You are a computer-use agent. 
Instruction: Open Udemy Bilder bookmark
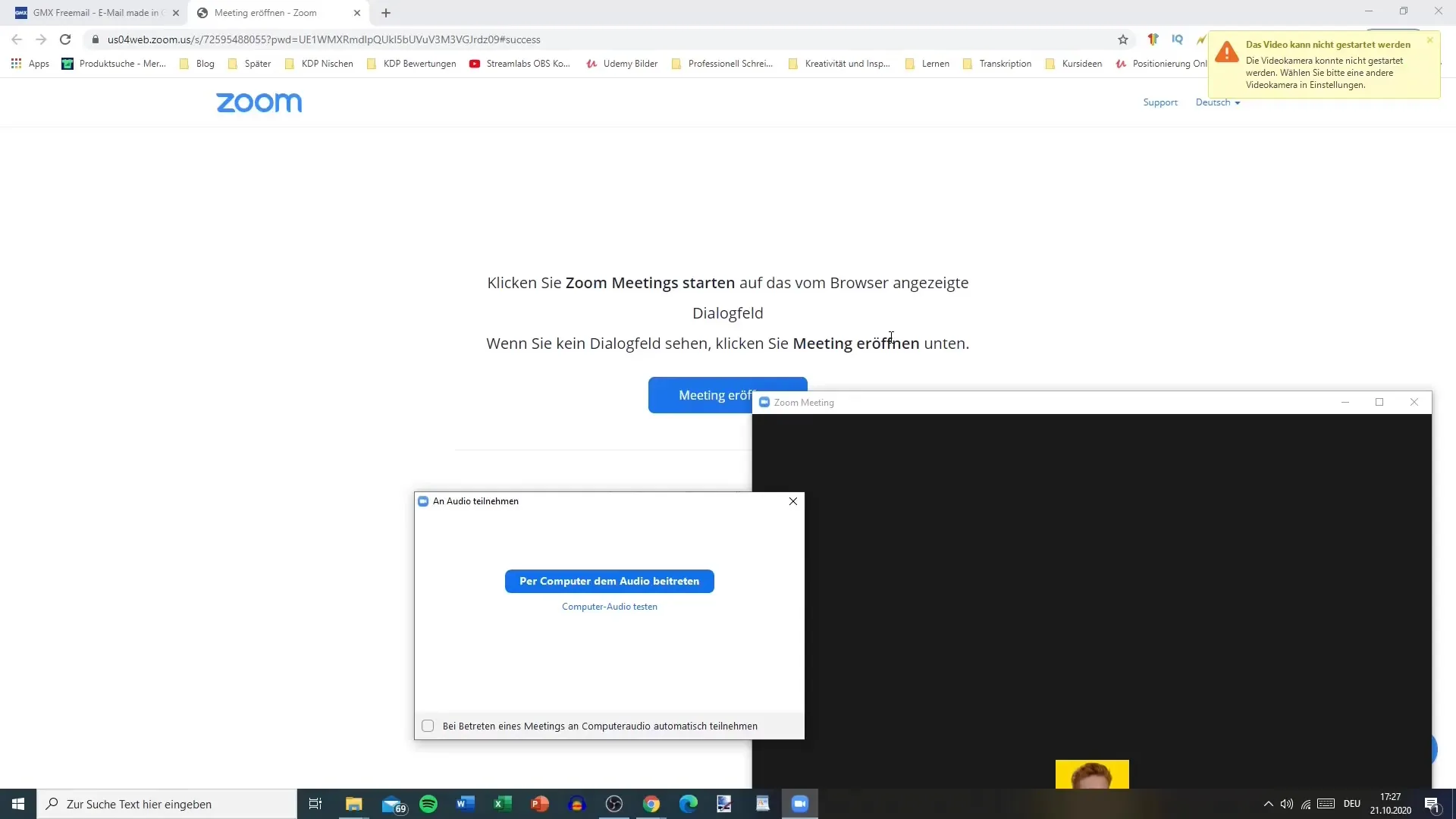point(622,64)
